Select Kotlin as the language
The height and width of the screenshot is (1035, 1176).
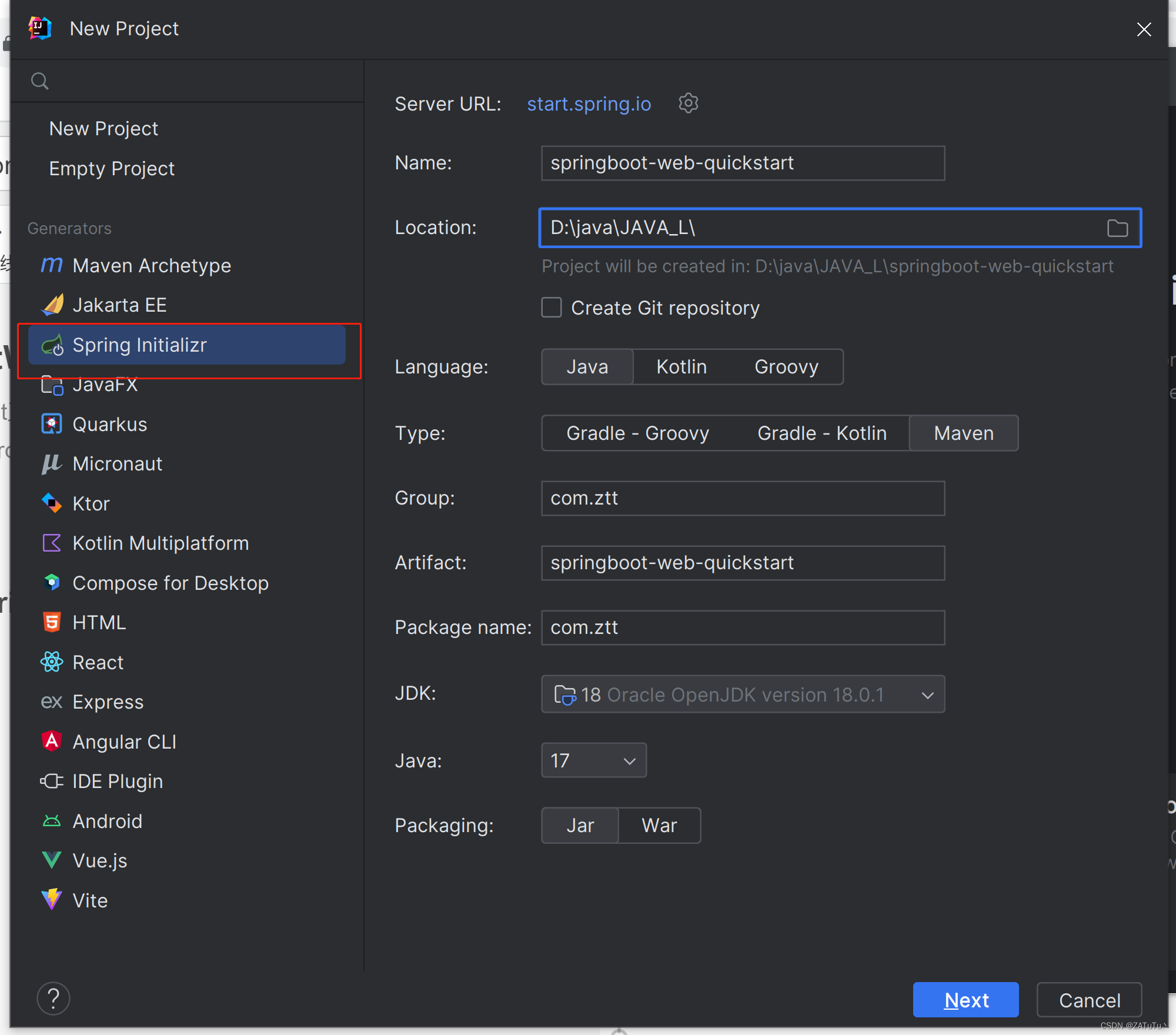tap(681, 367)
